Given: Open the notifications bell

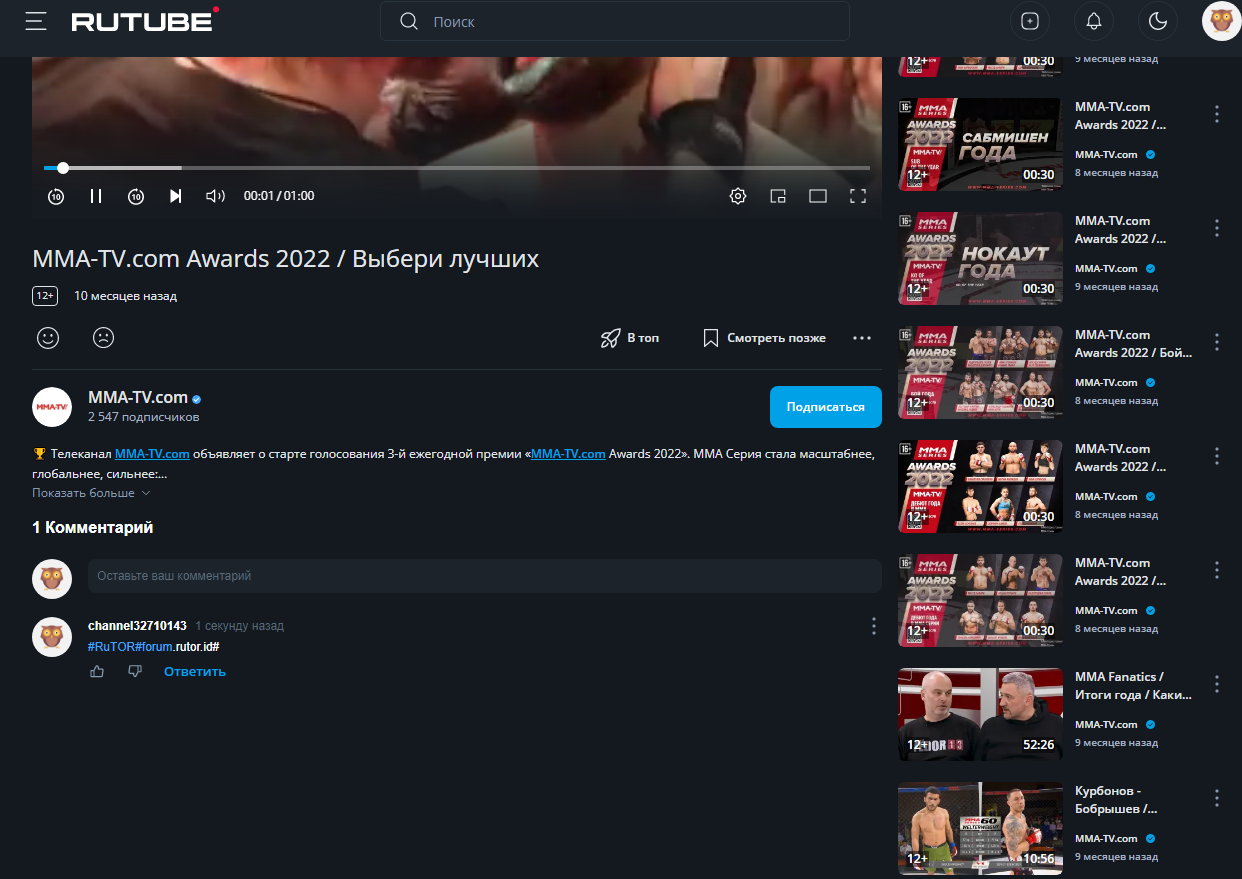Looking at the screenshot, I should pos(1094,21).
